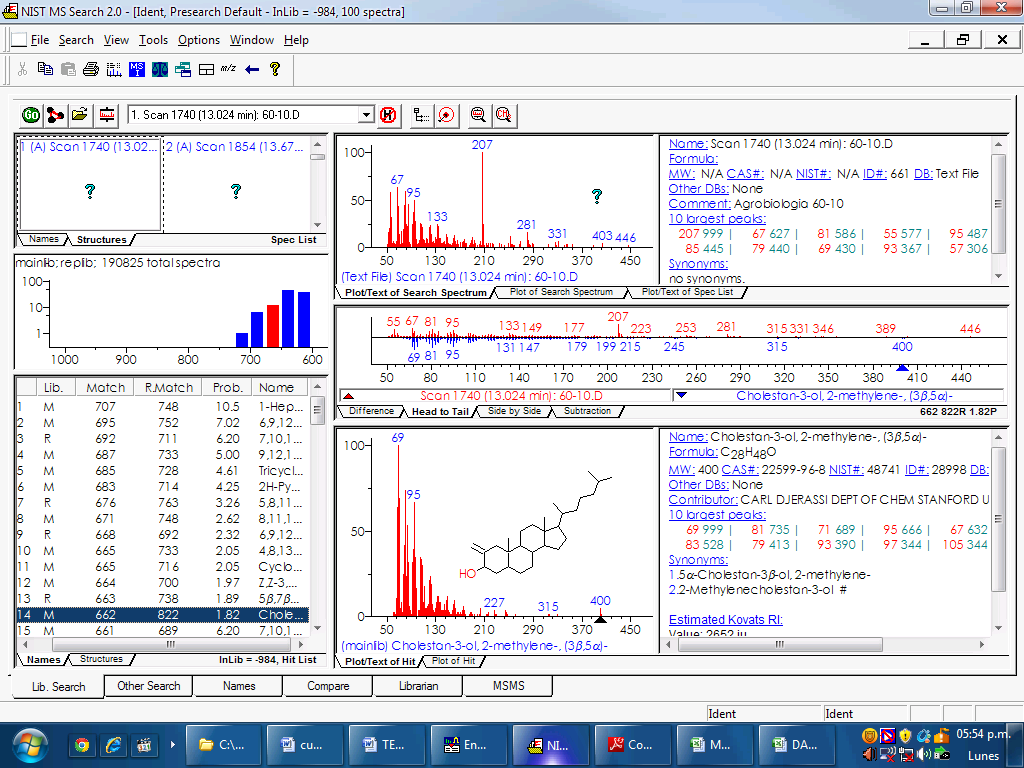1024x768 pixels.
Task: Switch to the Plot of Search Spectrum tab
Action: coord(561,292)
